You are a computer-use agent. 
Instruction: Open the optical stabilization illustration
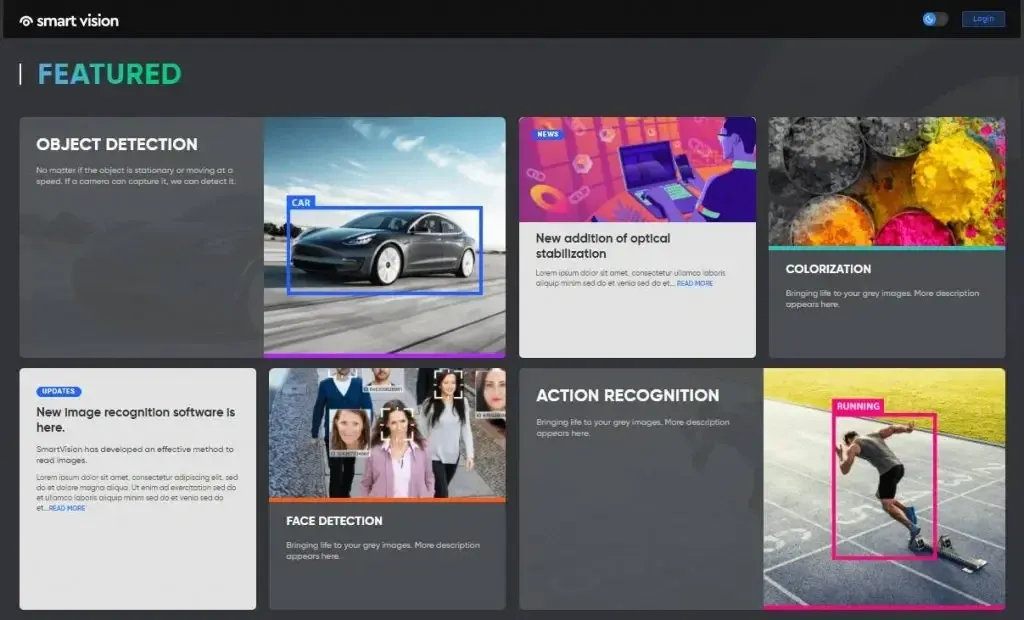[637, 170]
